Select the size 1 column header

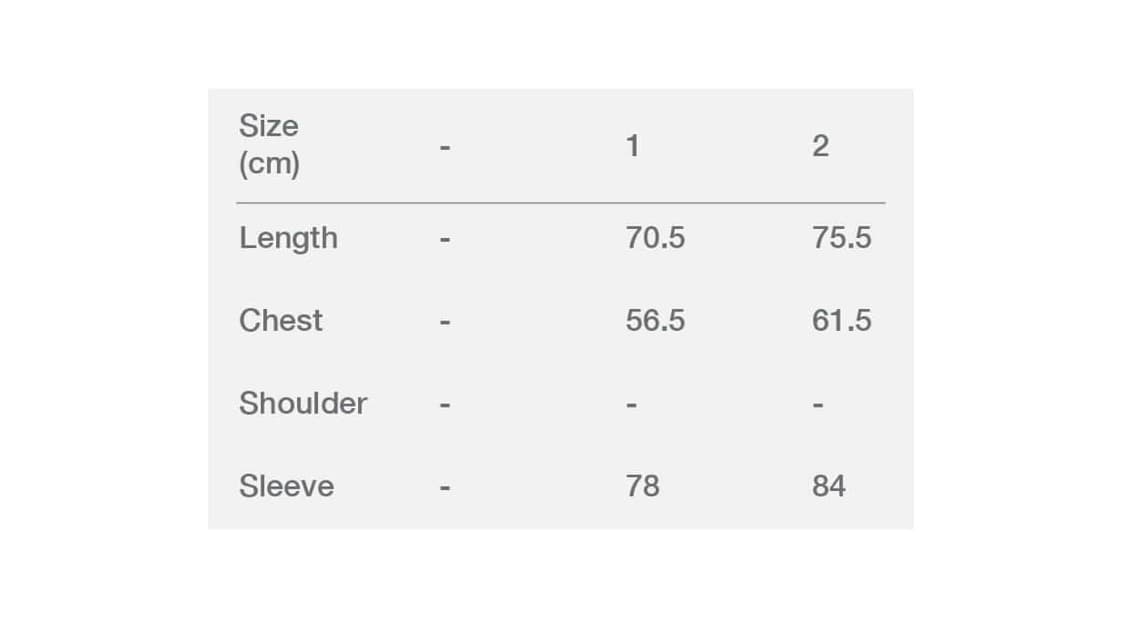(x=632, y=146)
